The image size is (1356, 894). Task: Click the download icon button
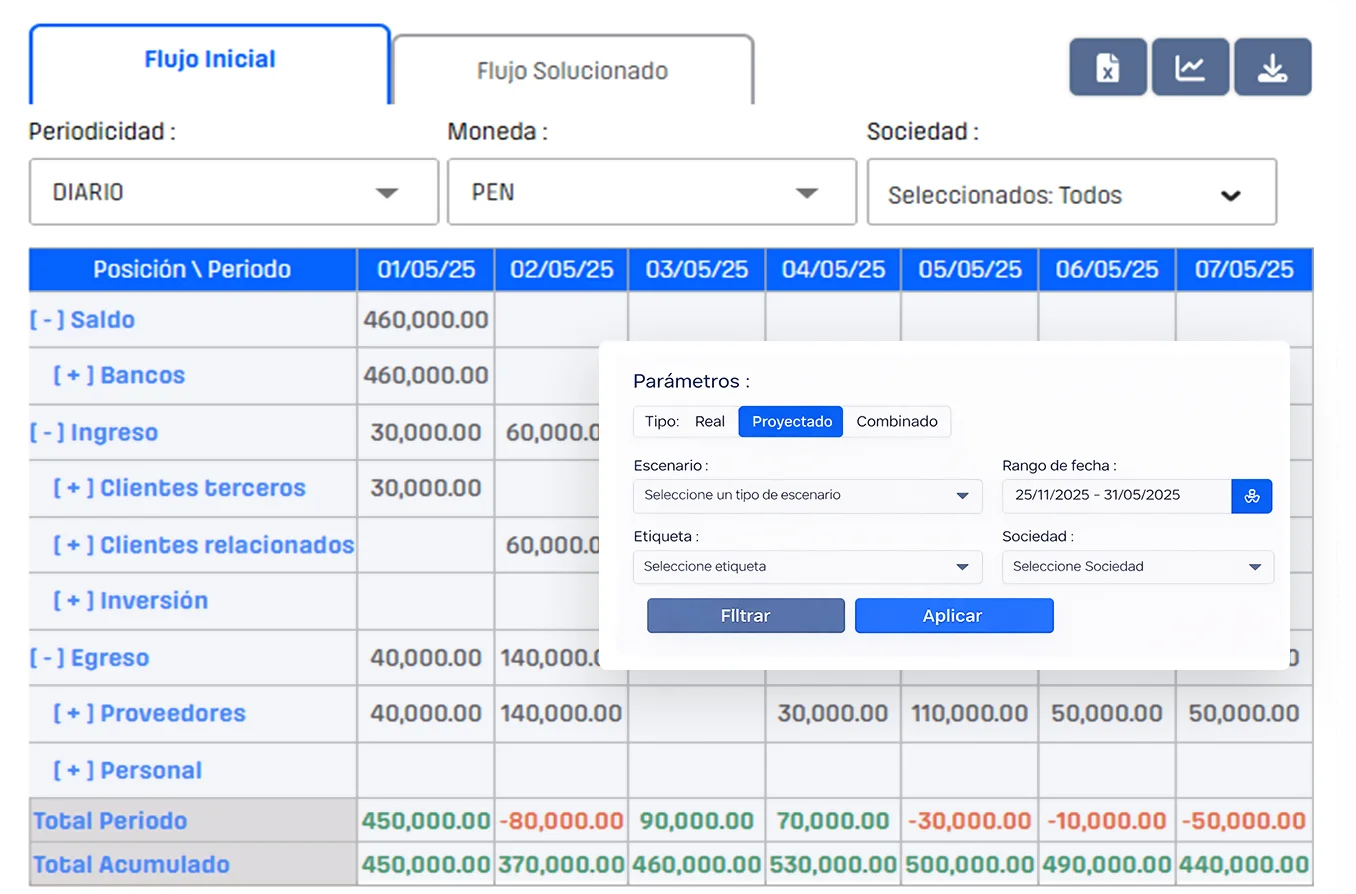click(1272, 68)
